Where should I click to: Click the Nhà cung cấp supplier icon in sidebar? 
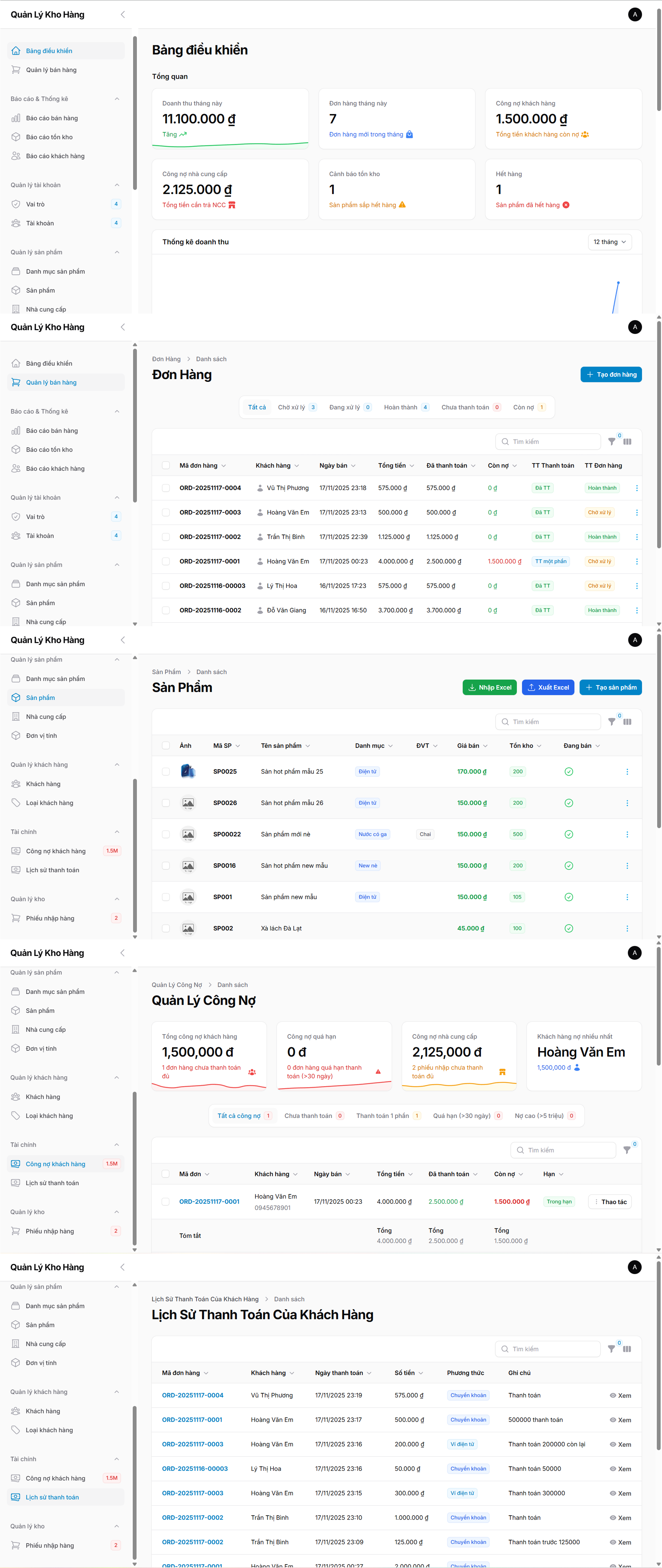(x=16, y=309)
